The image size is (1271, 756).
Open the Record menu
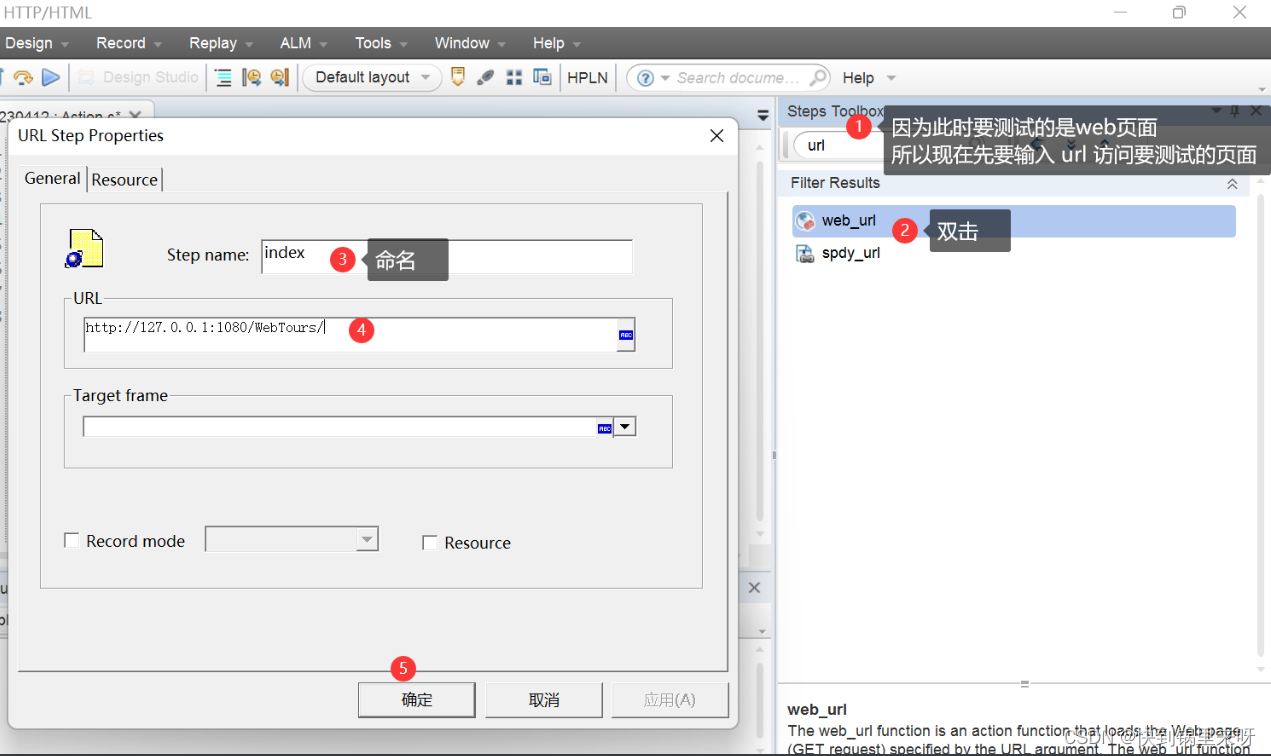point(129,43)
